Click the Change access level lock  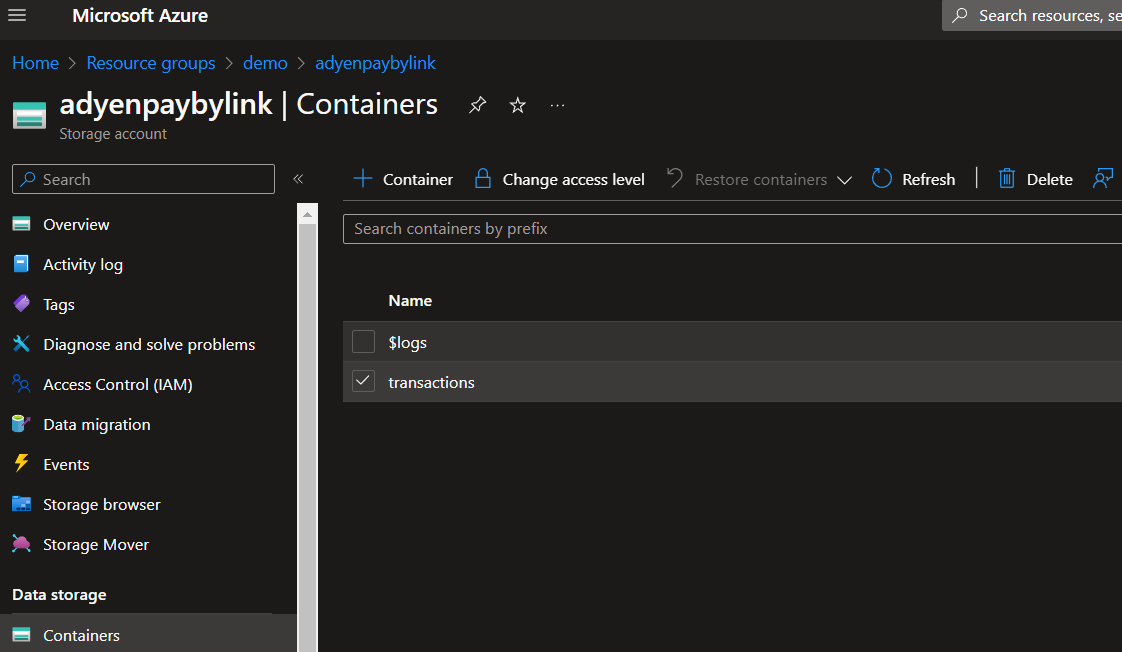pyautogui.click(x=483, y=179)
